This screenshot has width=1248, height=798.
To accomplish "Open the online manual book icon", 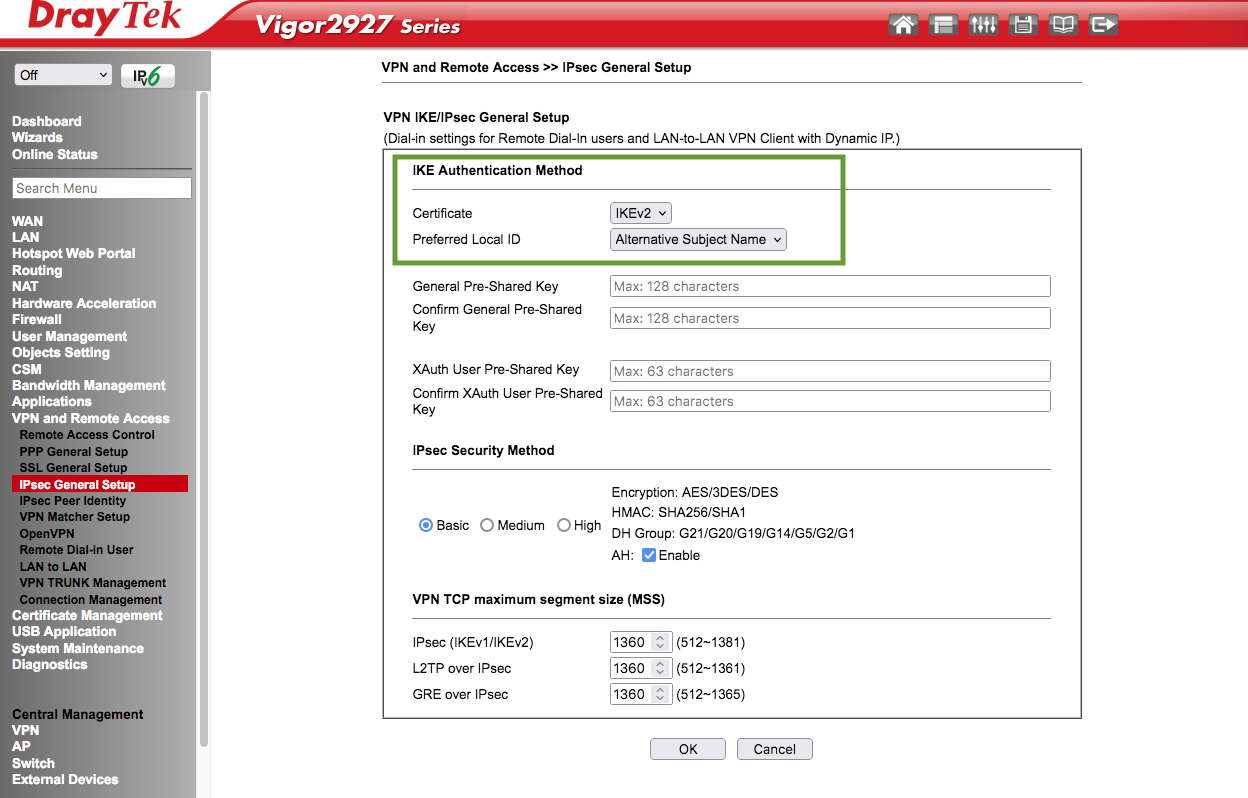I will click(x=1063, y=24).
